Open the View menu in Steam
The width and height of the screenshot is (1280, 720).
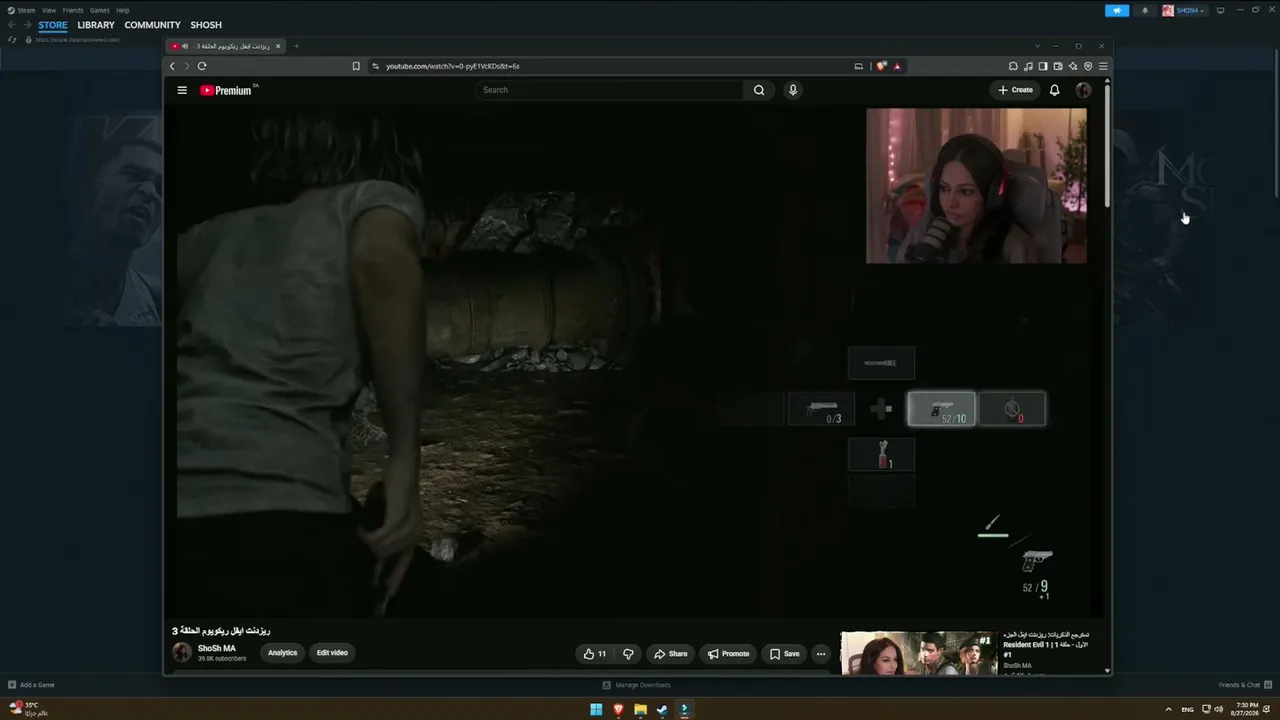48,10
